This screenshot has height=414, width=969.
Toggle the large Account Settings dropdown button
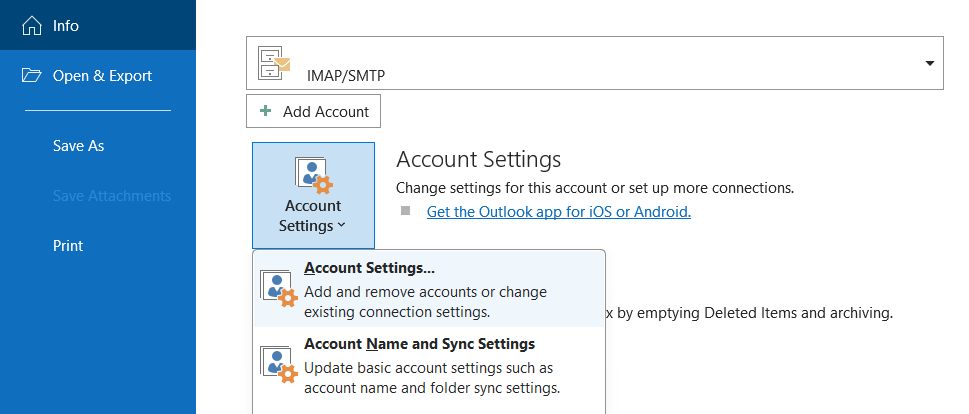click(x=313, y=195)
